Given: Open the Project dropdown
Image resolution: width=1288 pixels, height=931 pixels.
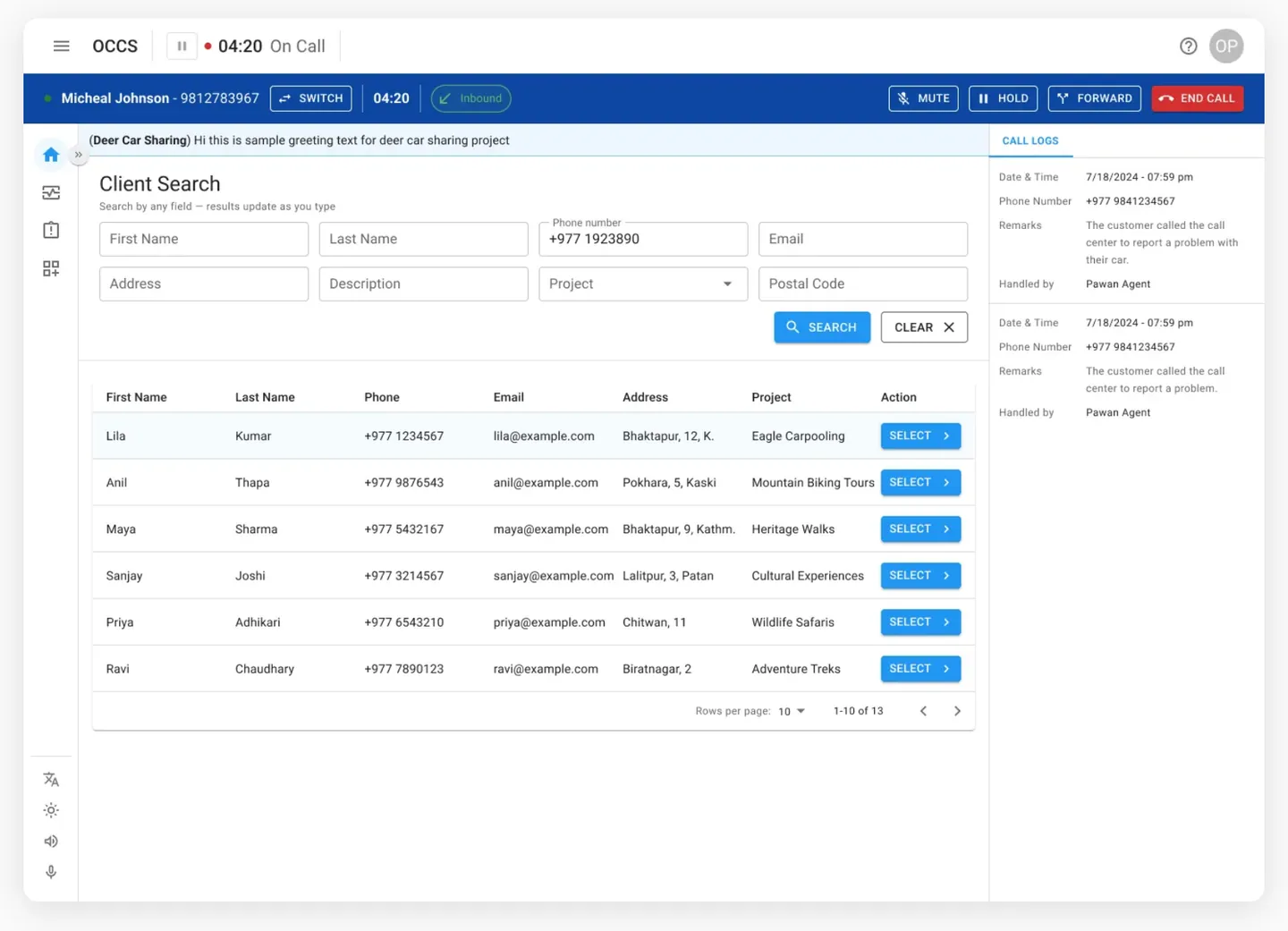Looking at the screenshot, I should click(643, 284).
